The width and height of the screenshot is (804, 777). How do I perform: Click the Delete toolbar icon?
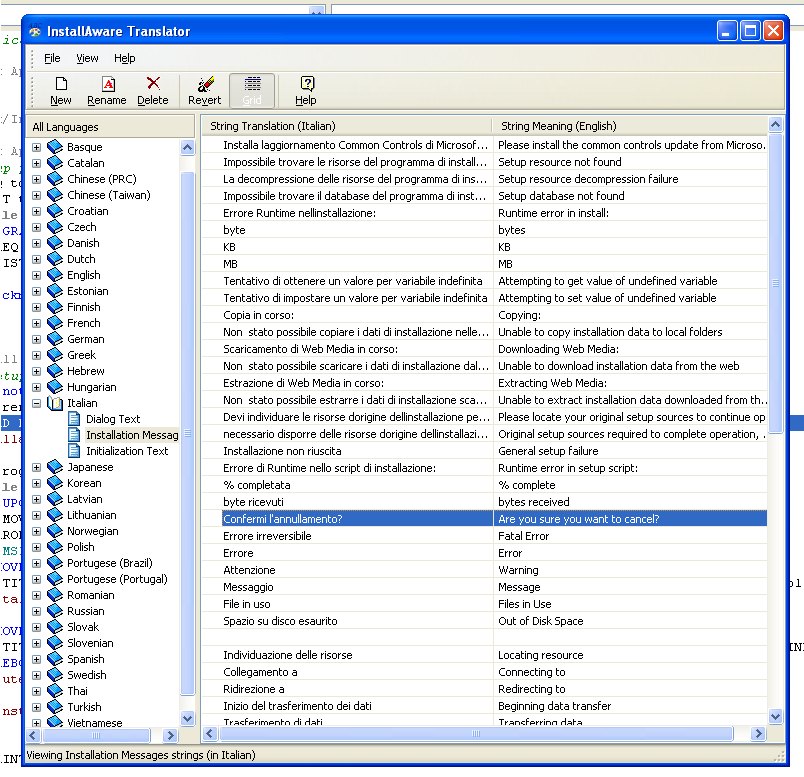tap(153, 91)
